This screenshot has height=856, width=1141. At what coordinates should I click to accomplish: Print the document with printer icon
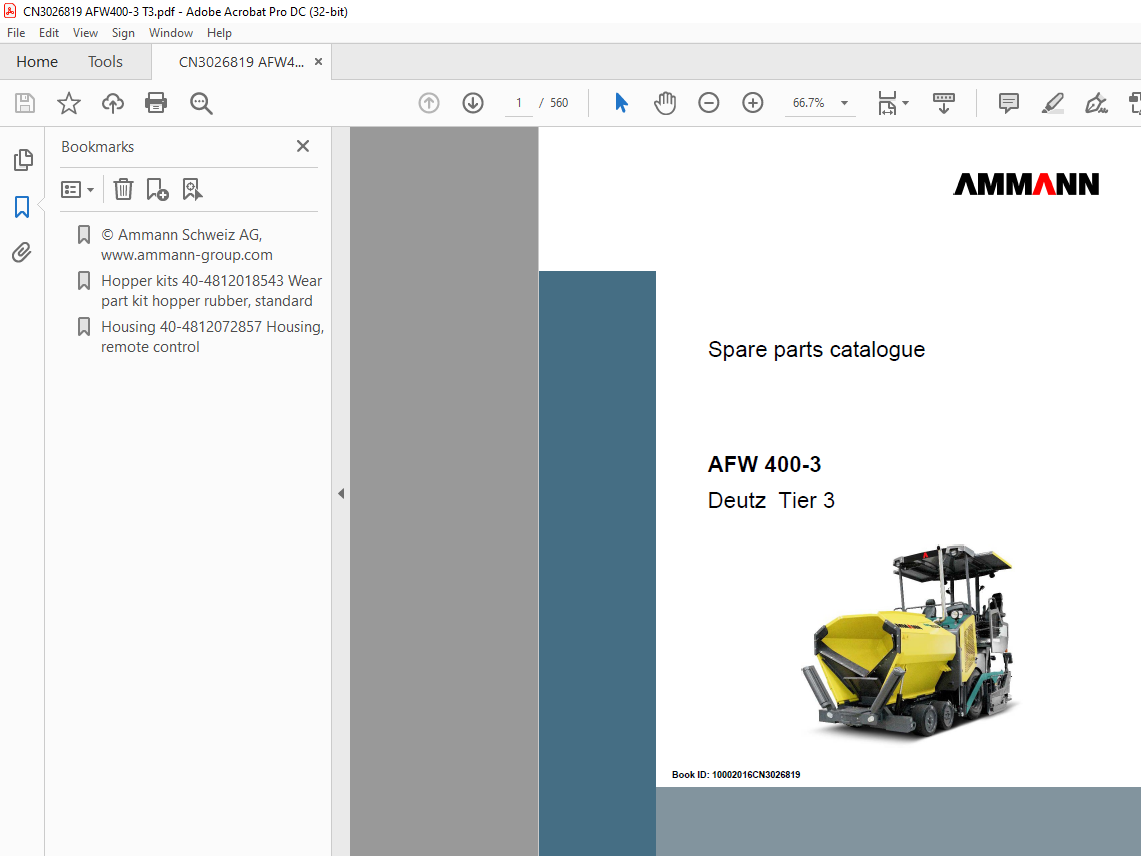click(x=156, y=103)
